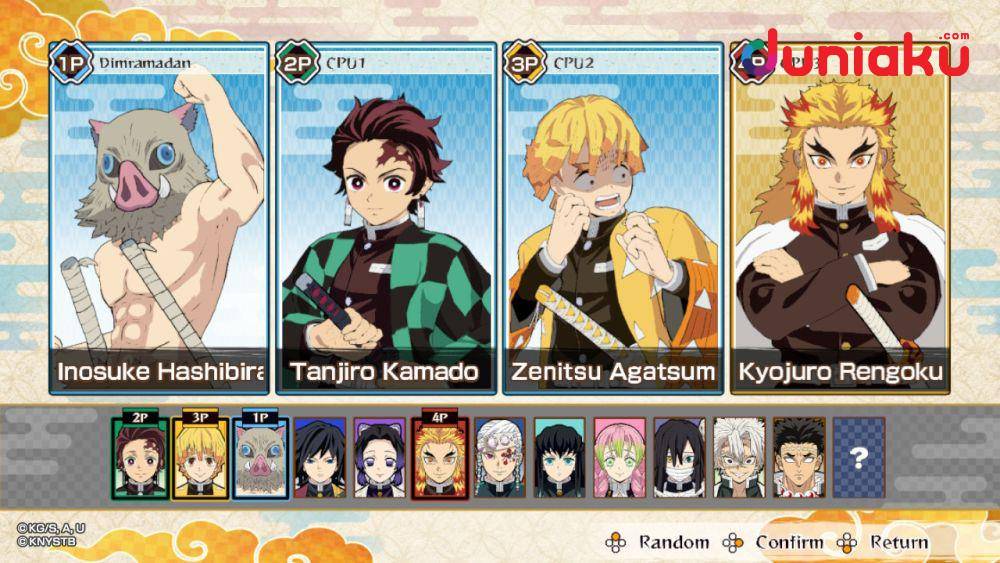Open the Kyojuro Rengoku player card
The width and height of the screenshot is (1000, 563).
[840, 218]
